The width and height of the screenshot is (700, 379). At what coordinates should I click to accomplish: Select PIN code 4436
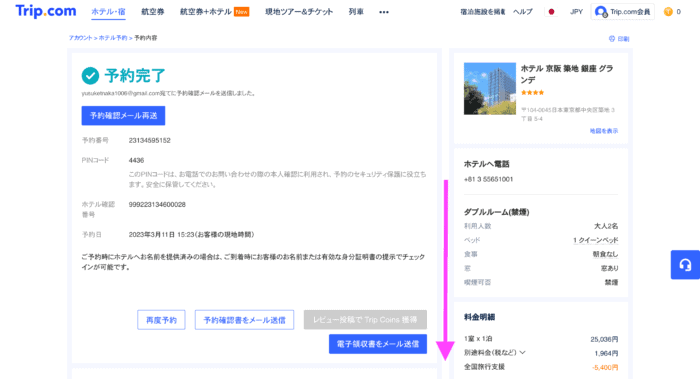(x=136, y=160)
